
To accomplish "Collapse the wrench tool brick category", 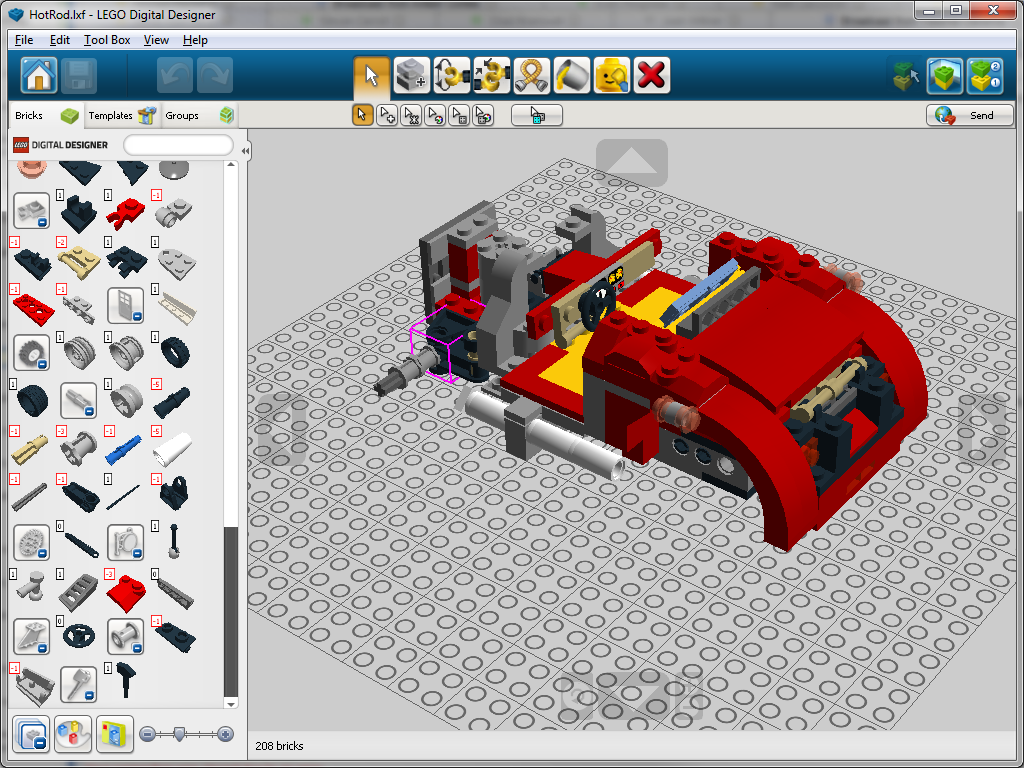I will tap(78, 684).
